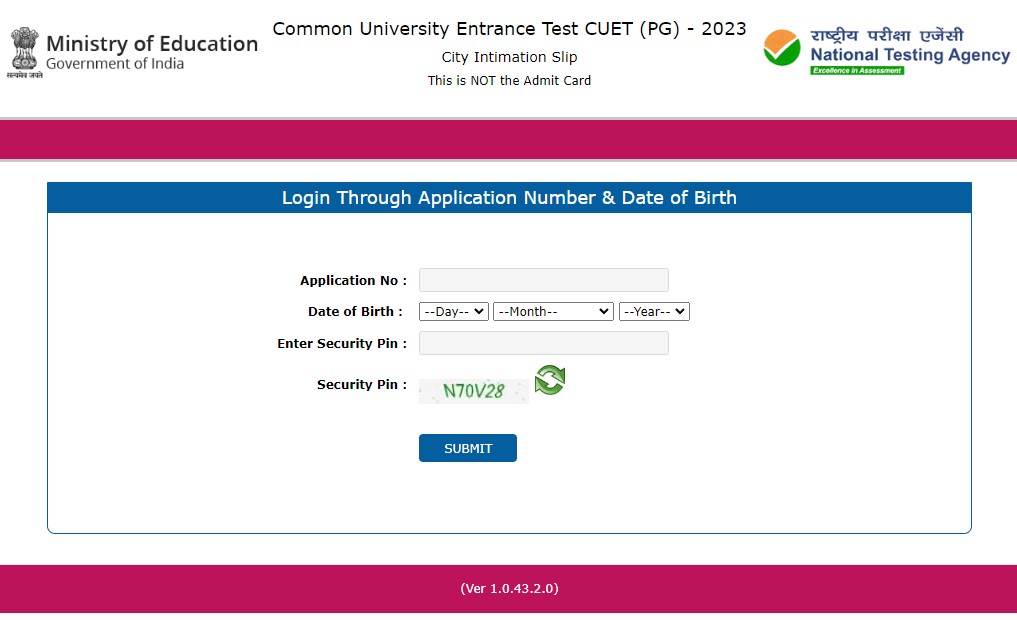Click the Ministry of Education text

[152, 44]
